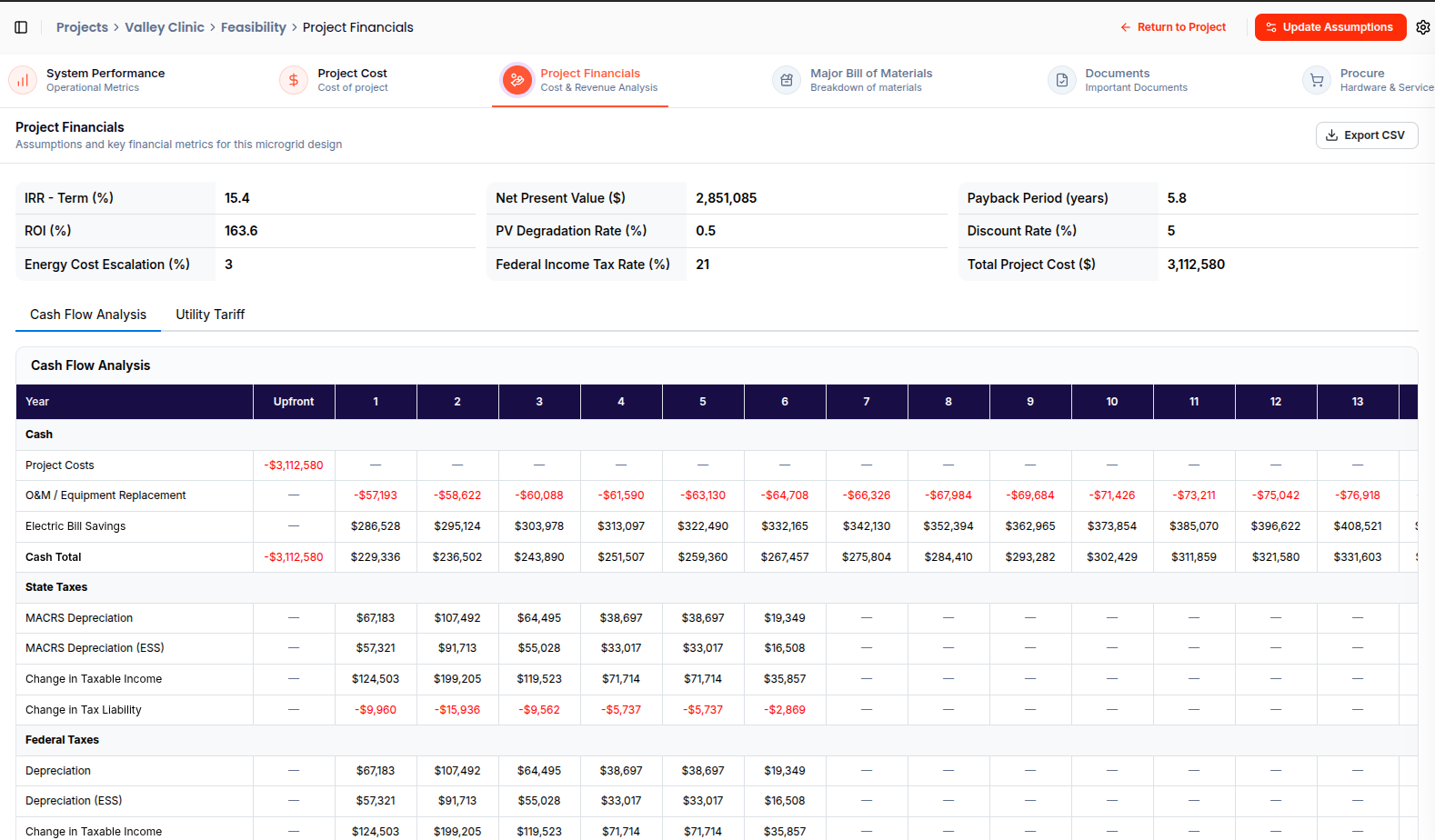Image resolution: width=1435 pixels, height=840 pixels.
Task: Go to the Projects breadcrumb
Action: tap(82, 27)
